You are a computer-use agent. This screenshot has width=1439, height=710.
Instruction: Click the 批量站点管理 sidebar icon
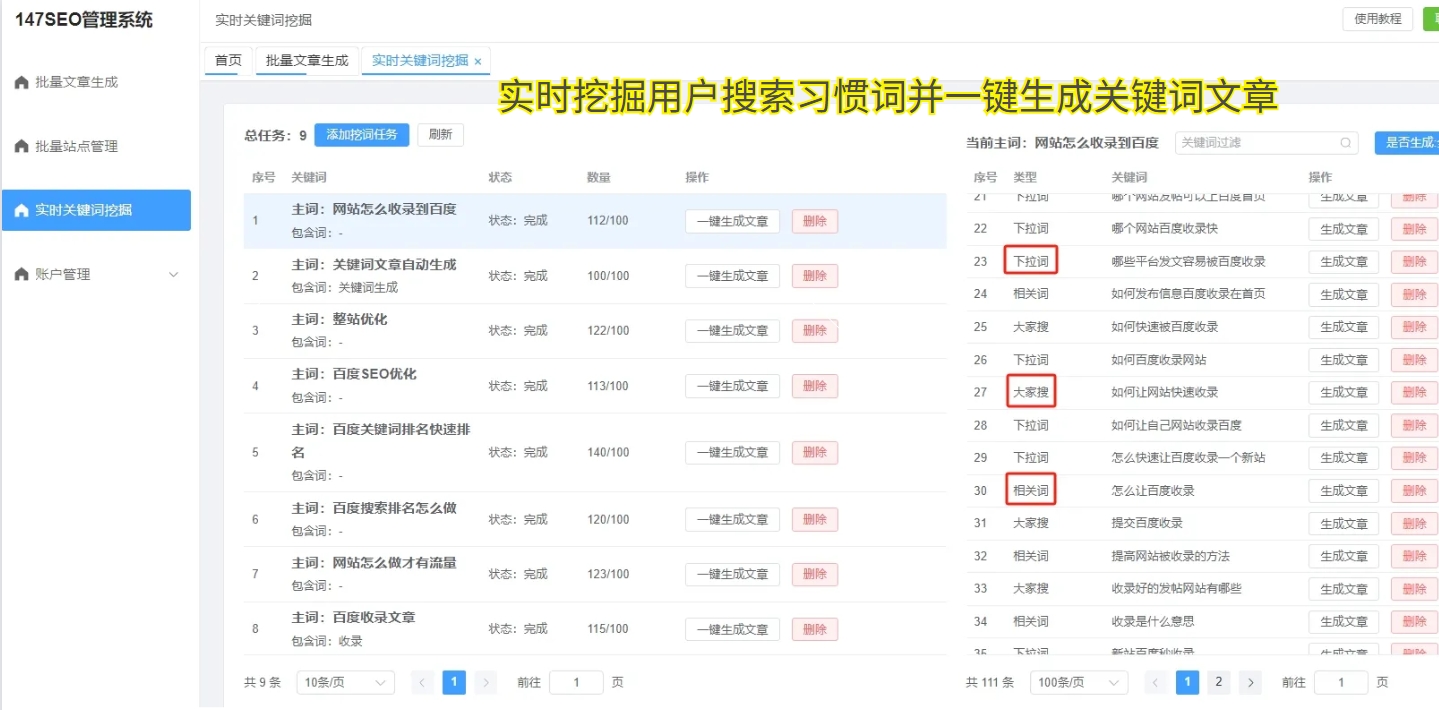tap(22, 145)
